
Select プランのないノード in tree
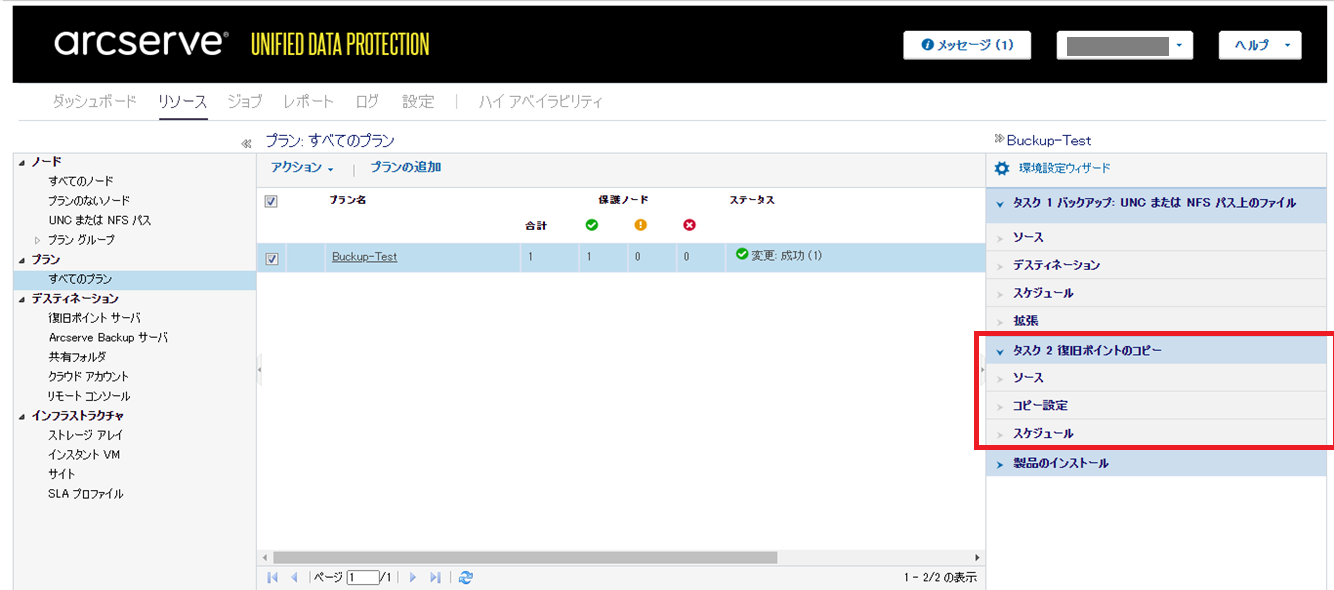(x=89, y=201)
